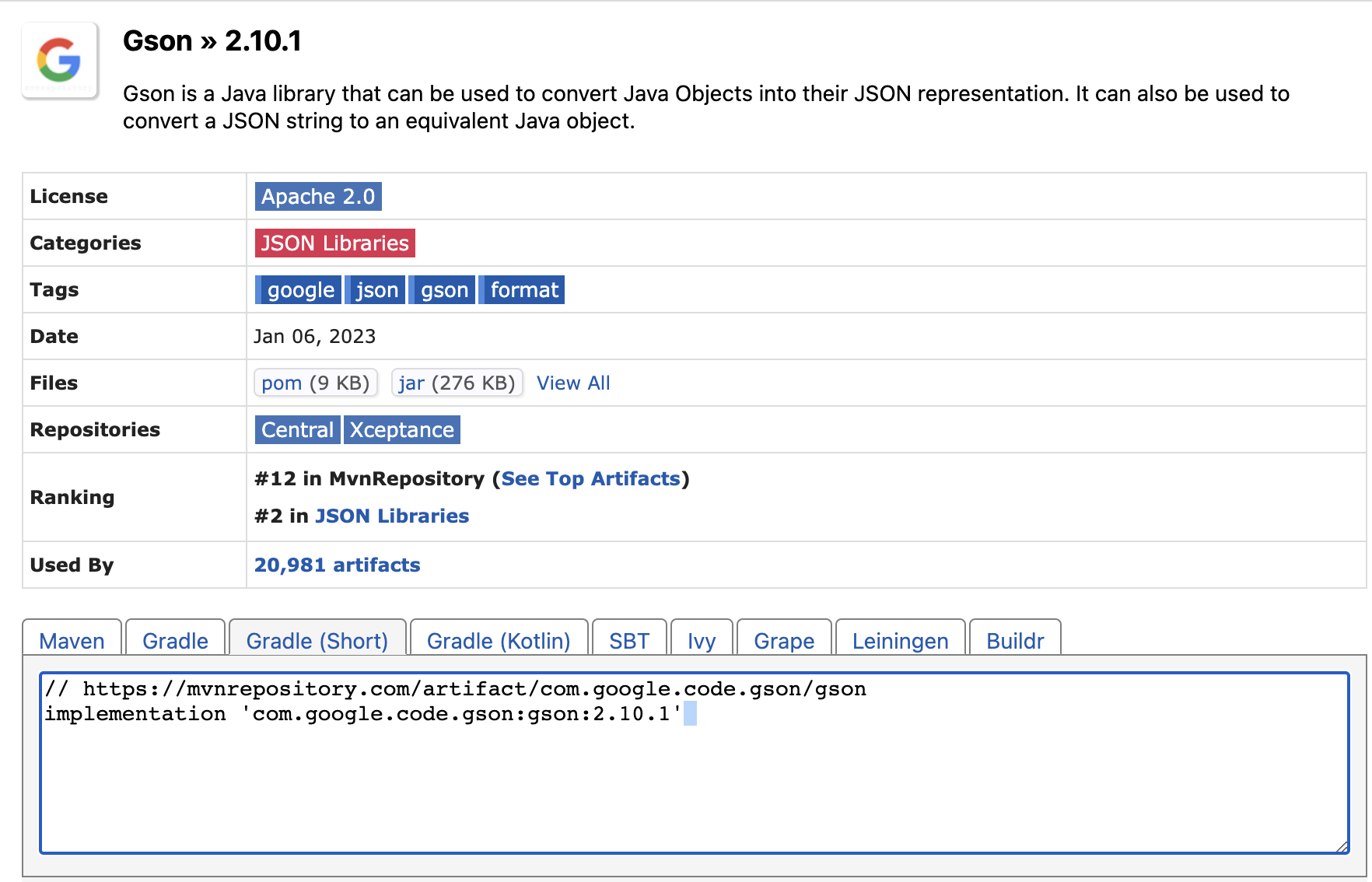Download the pom (9 KB) file
Viewport: 1372px width, 882px height.
click(316, 383)
